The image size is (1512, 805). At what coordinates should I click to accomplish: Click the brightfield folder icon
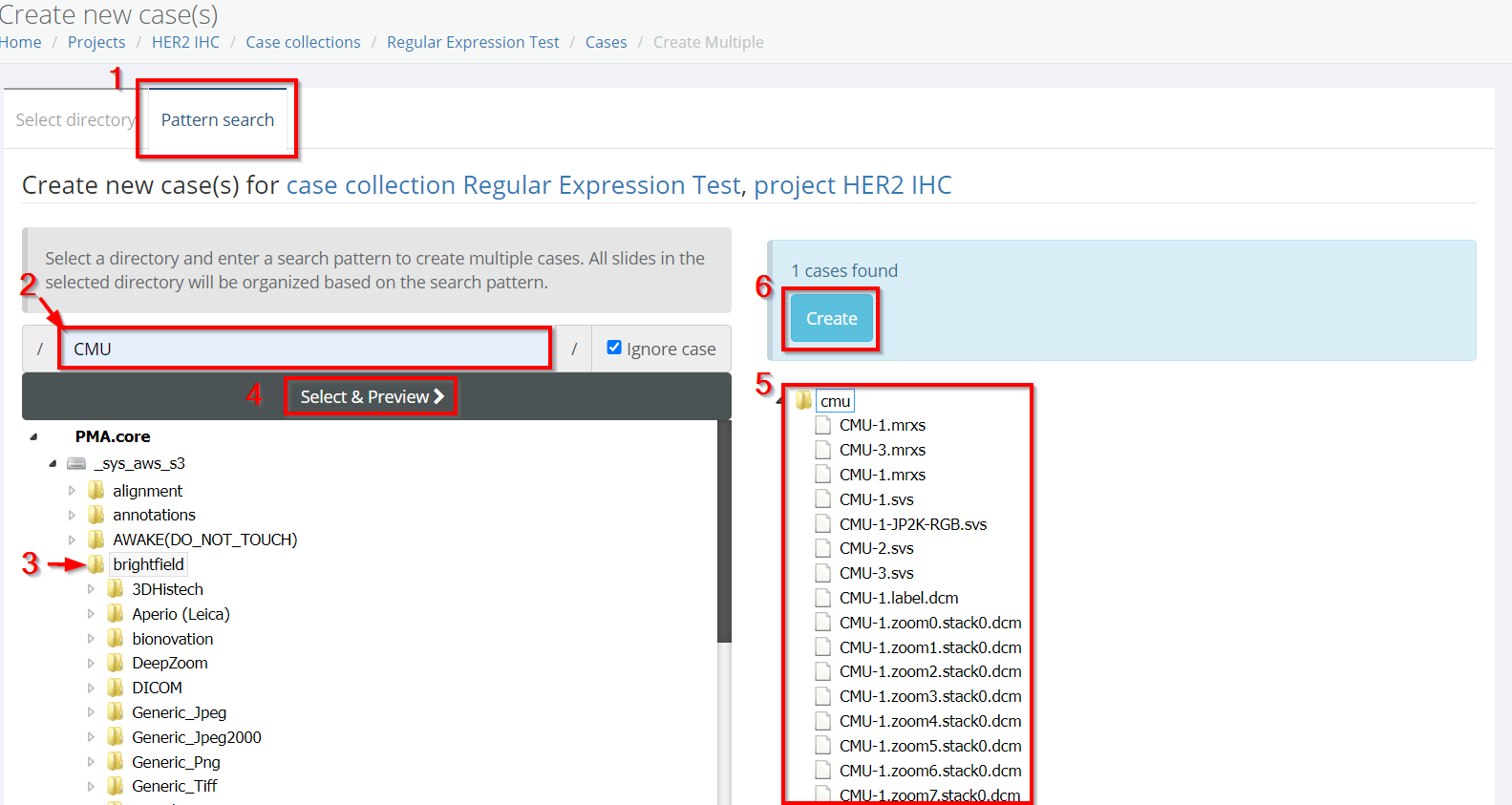(96, 564)
